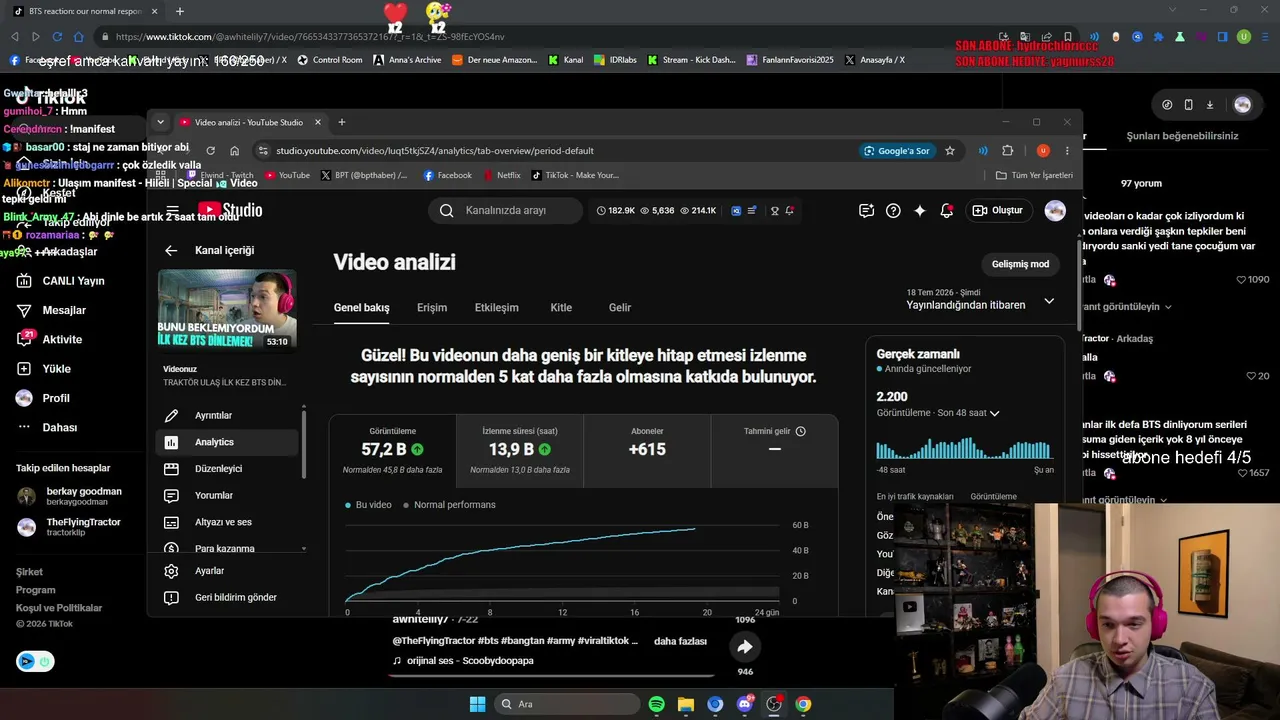Click the Google'a Sor button
The width and height of the screenshot is (1280, 720).
pyautogui.click(x=898, y=151)
